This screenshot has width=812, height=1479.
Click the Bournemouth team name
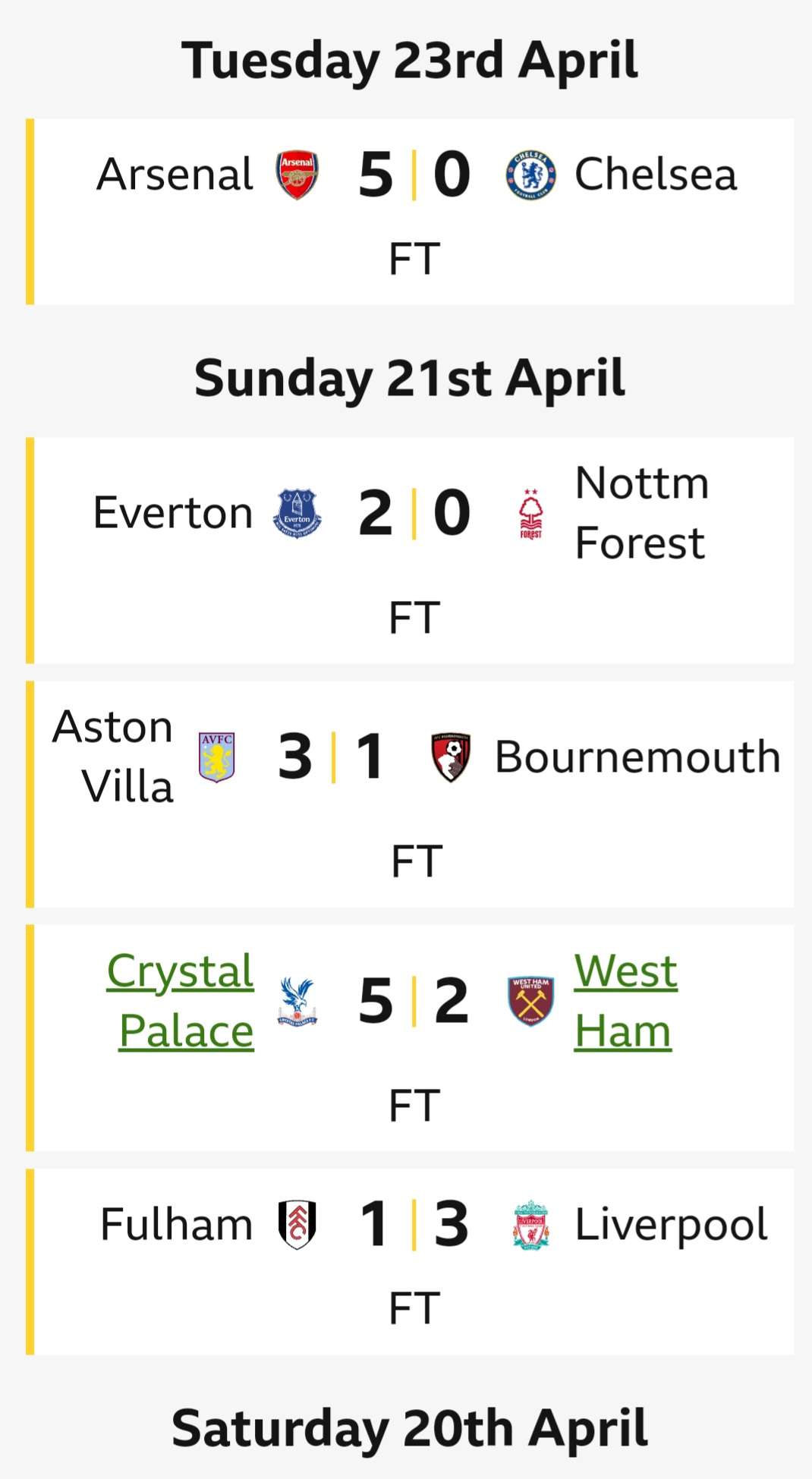[637, 757]
